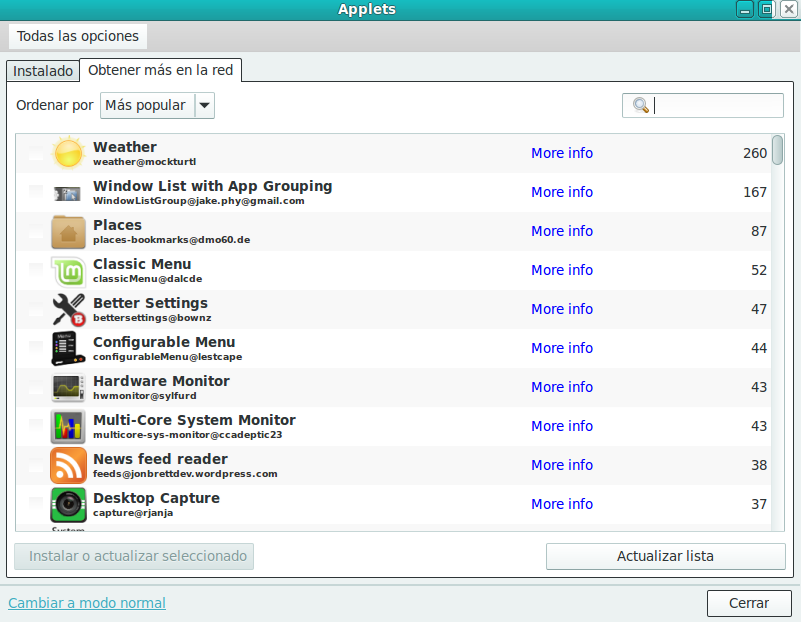
Task: Check the Window List with App Grouping checkbox
Action: click(36, 192)
